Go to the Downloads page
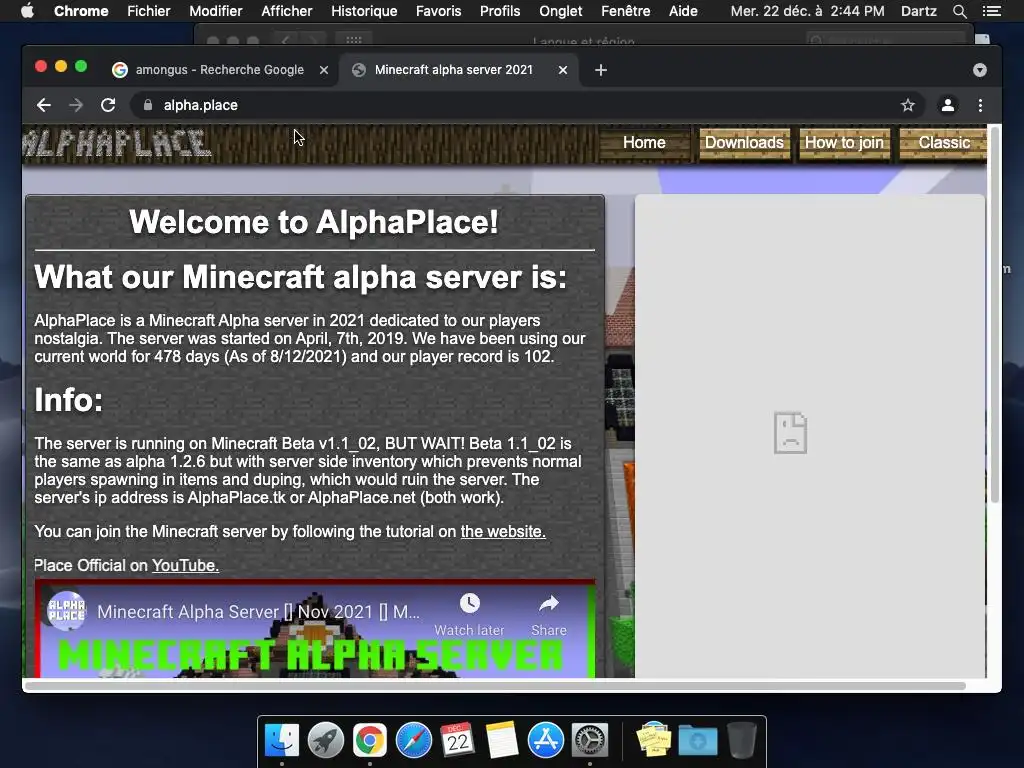Viewport: 1024px width, 768px height. 744,143
